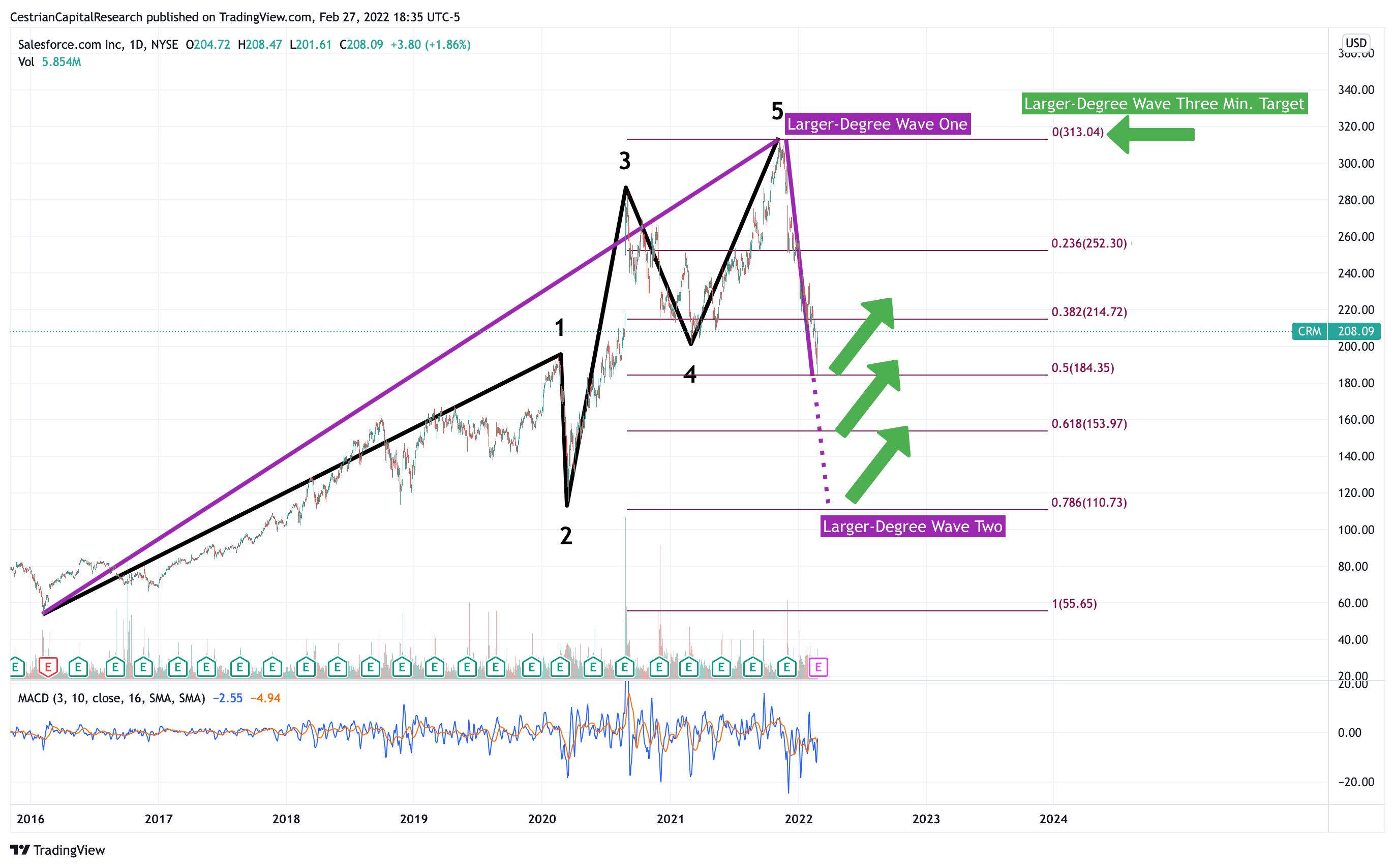Select the Larger-Degree Wave Two label
Viewport: 1395px width, 868px height.
coord(913,526)
